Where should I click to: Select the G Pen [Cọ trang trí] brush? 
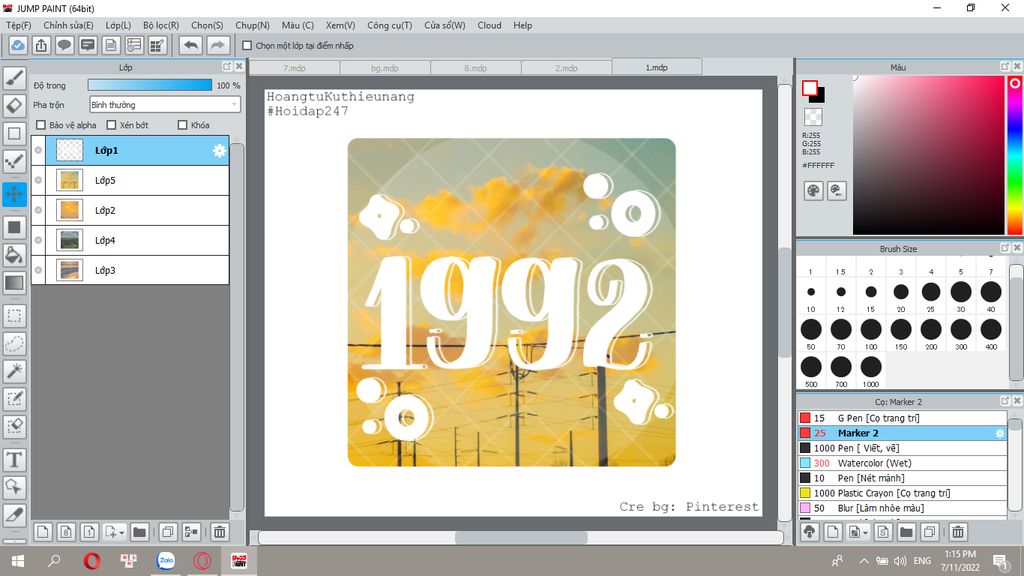coord(902,418)
